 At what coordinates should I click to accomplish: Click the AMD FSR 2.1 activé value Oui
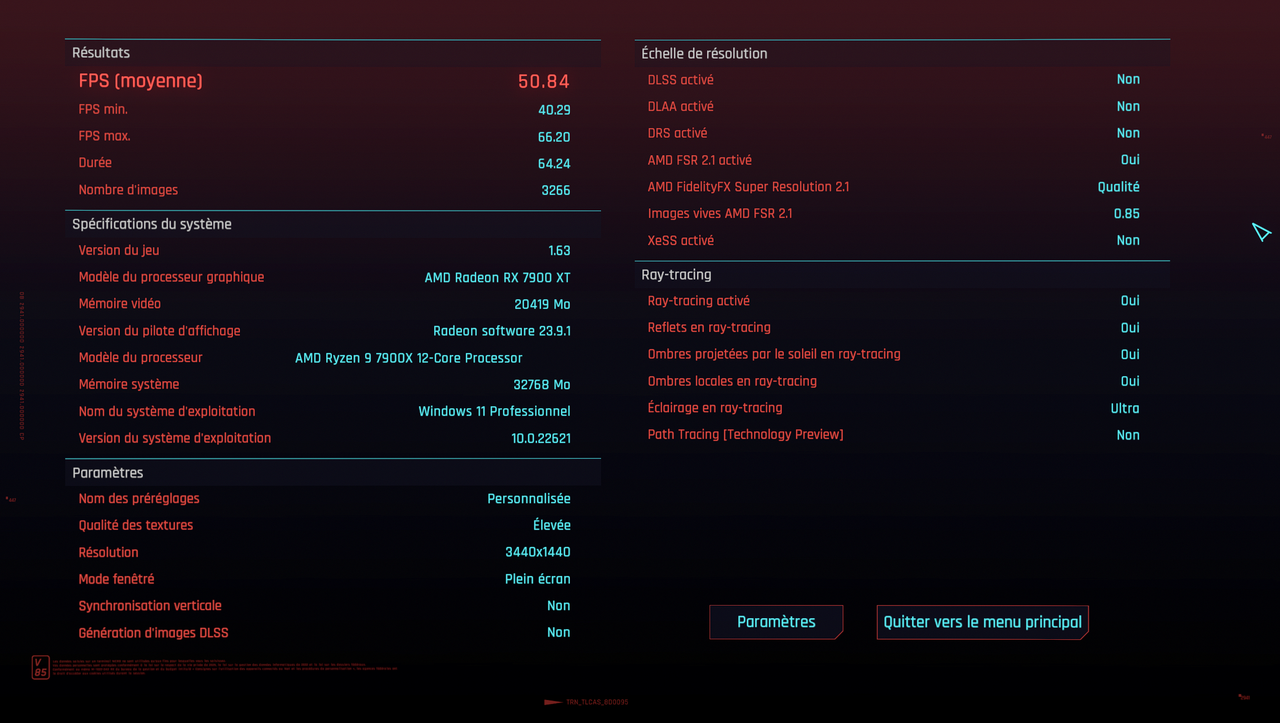(x=1130, y=160)
